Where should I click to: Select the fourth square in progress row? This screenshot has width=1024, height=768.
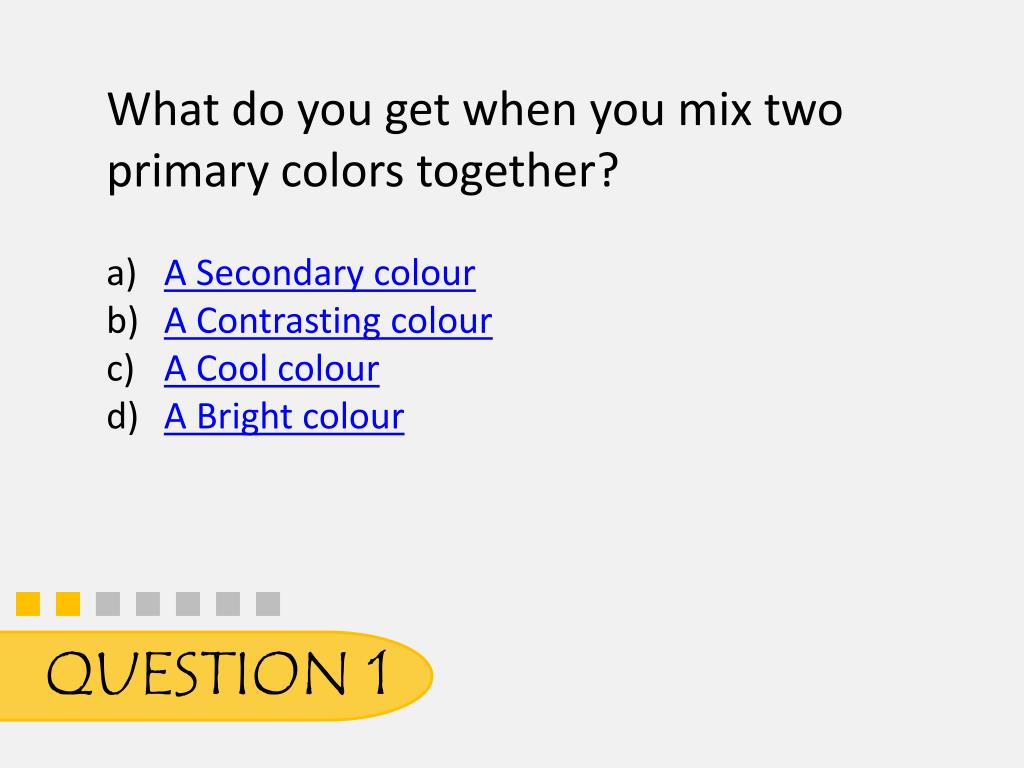click(148, 603)
